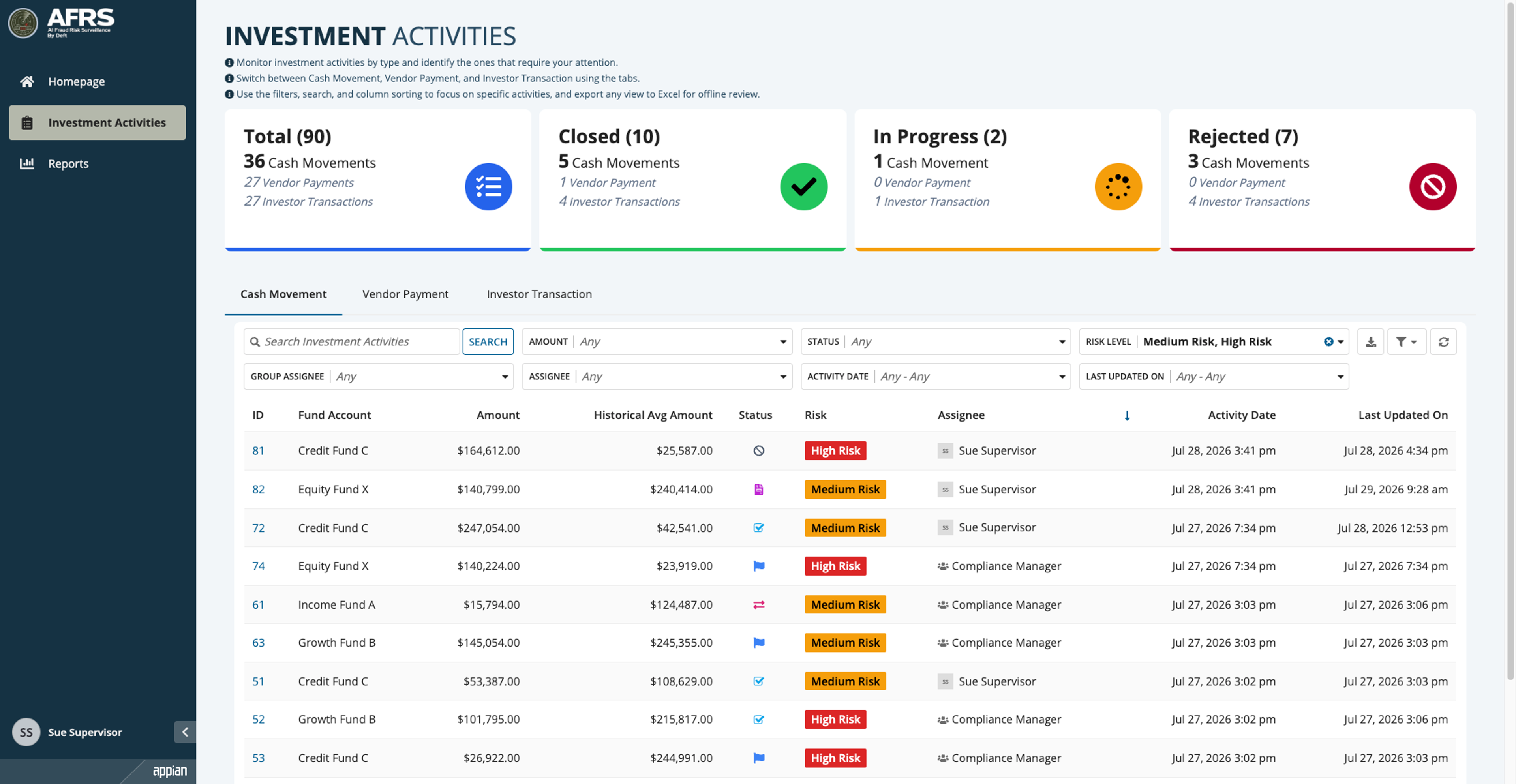Click the SEARCH button

488,341
